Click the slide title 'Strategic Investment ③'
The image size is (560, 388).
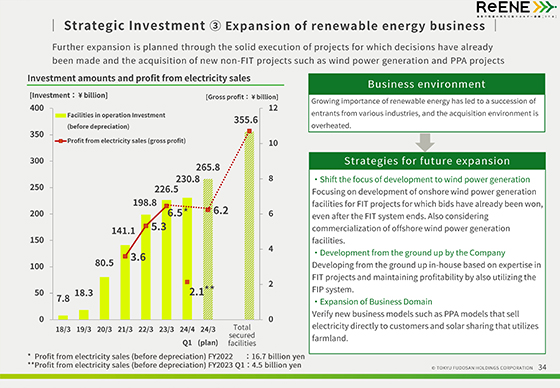point(142,26)
